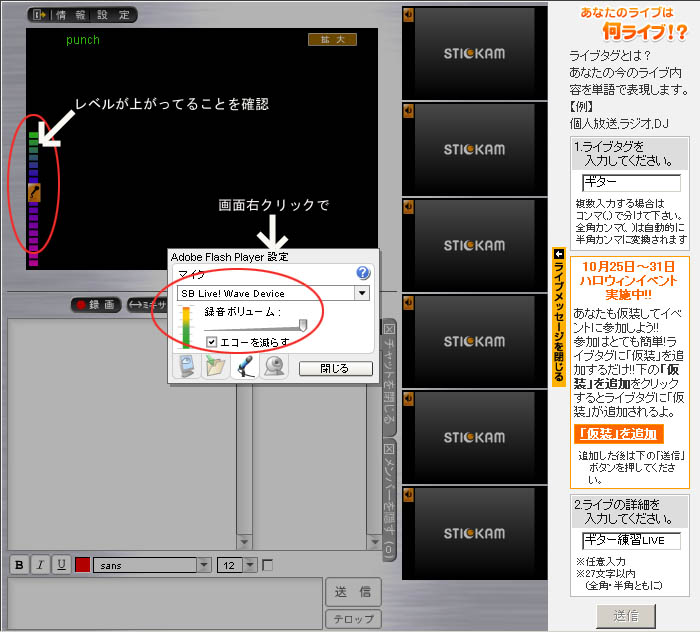Expand the sans font dropdown

pos(204,565)
